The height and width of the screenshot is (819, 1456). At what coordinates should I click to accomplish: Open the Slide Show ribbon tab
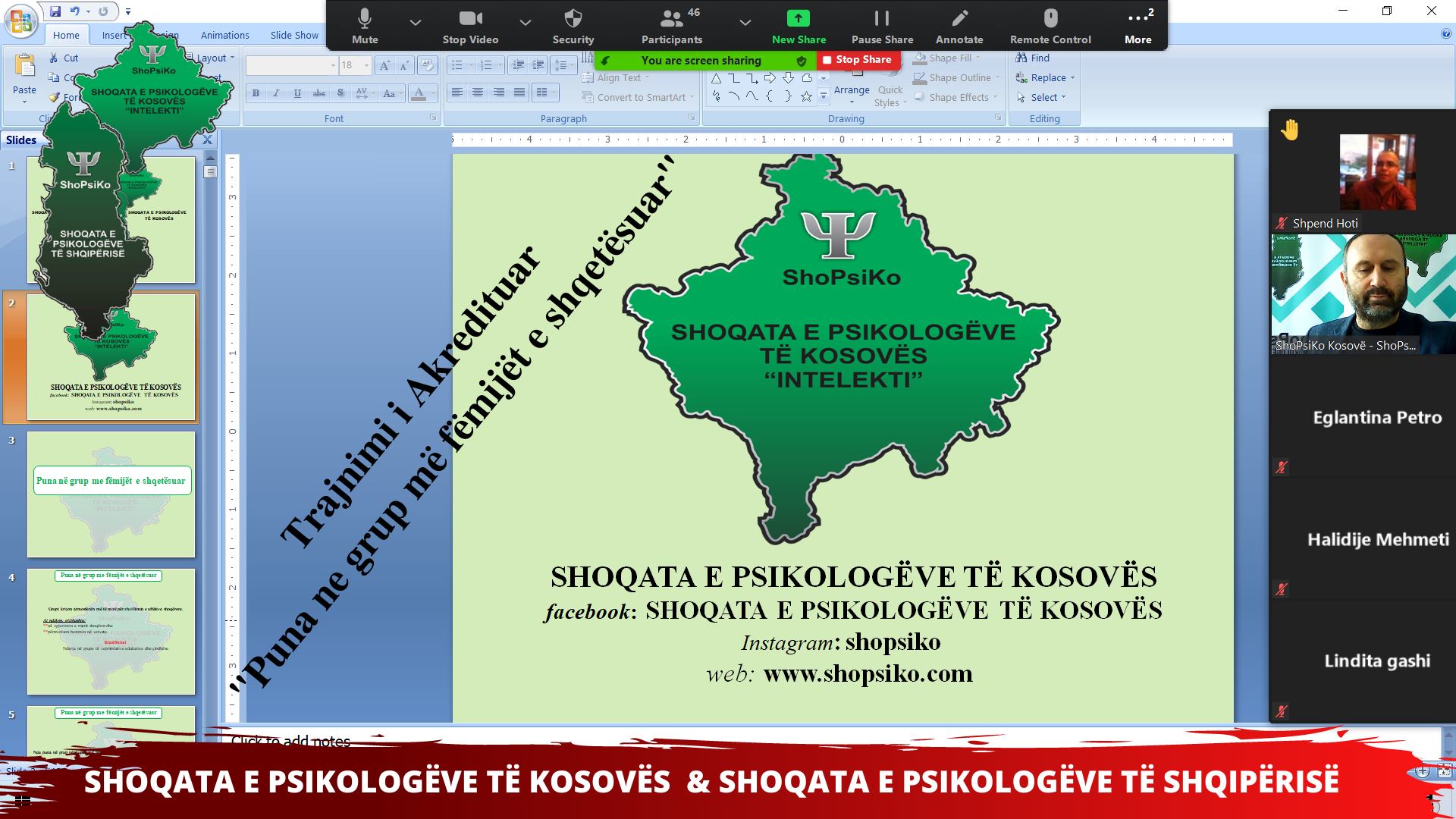(294, 35)
